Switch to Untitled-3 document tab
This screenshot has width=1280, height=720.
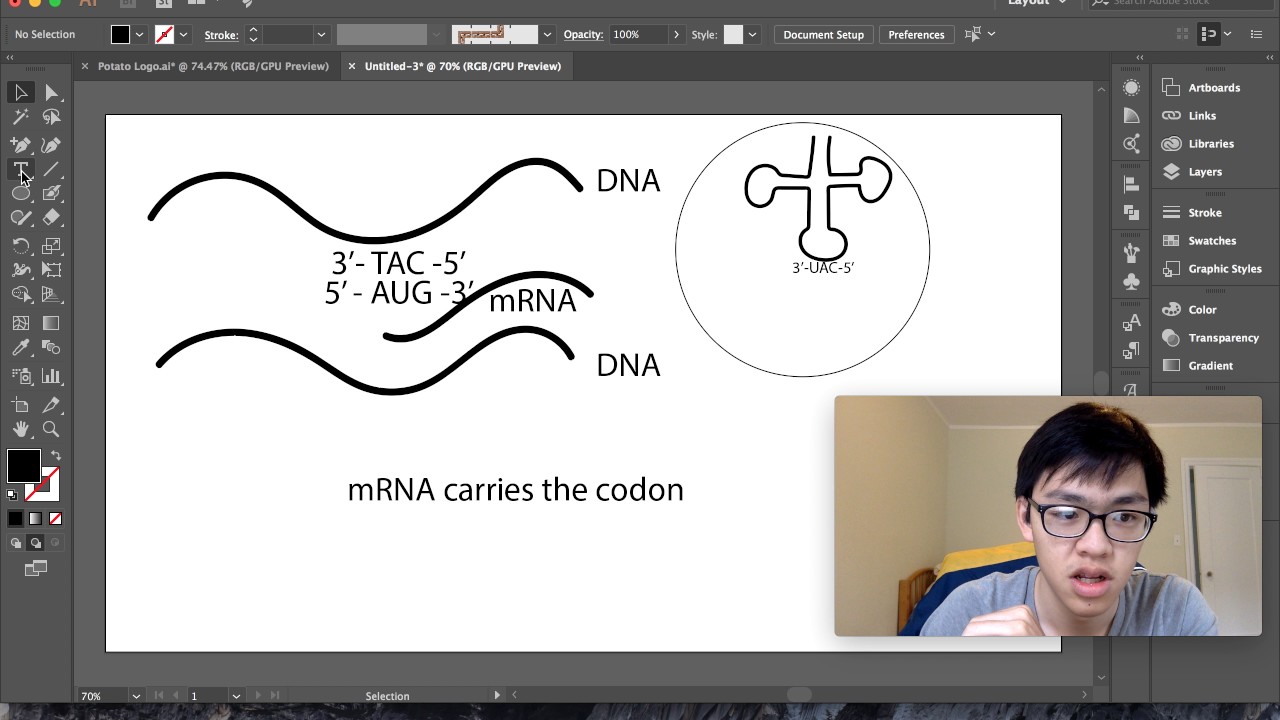pos(462,66)
